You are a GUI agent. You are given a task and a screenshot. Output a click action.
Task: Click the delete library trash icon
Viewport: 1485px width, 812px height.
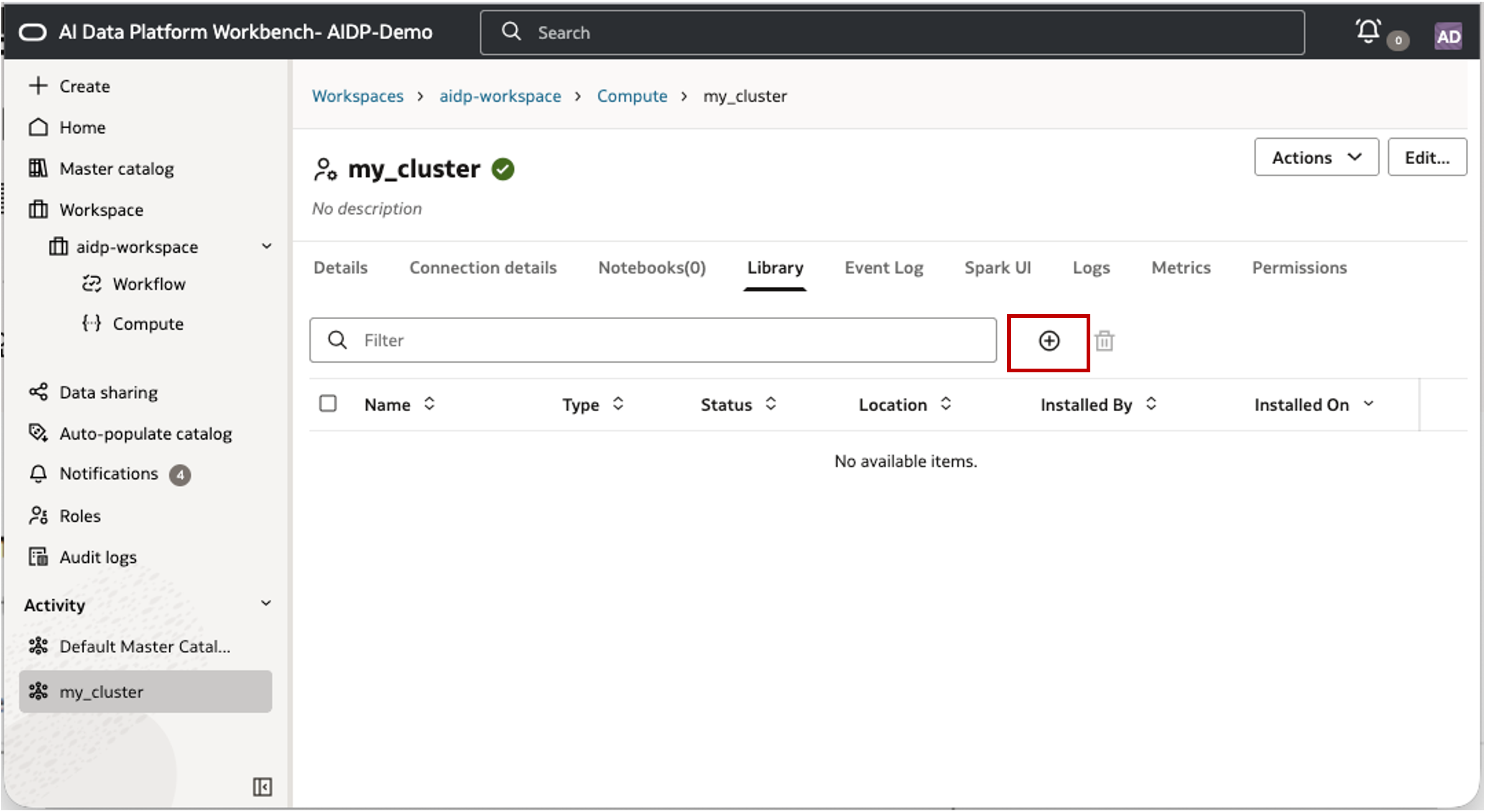(x=1104, y=341)
